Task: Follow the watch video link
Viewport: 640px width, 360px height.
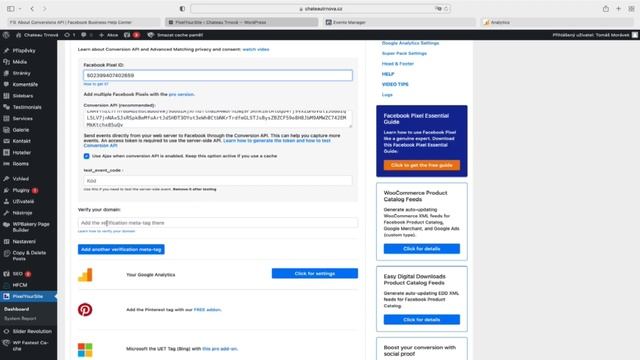Action: click(256, 49)
